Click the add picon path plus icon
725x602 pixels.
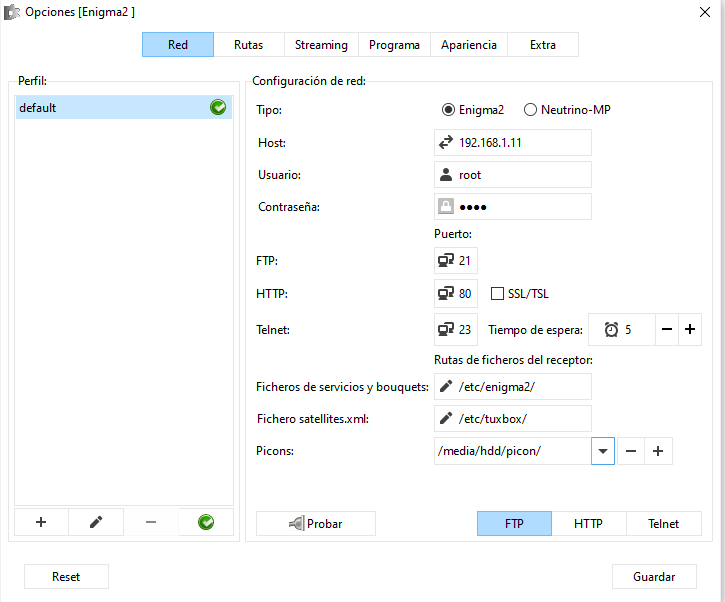657,451
